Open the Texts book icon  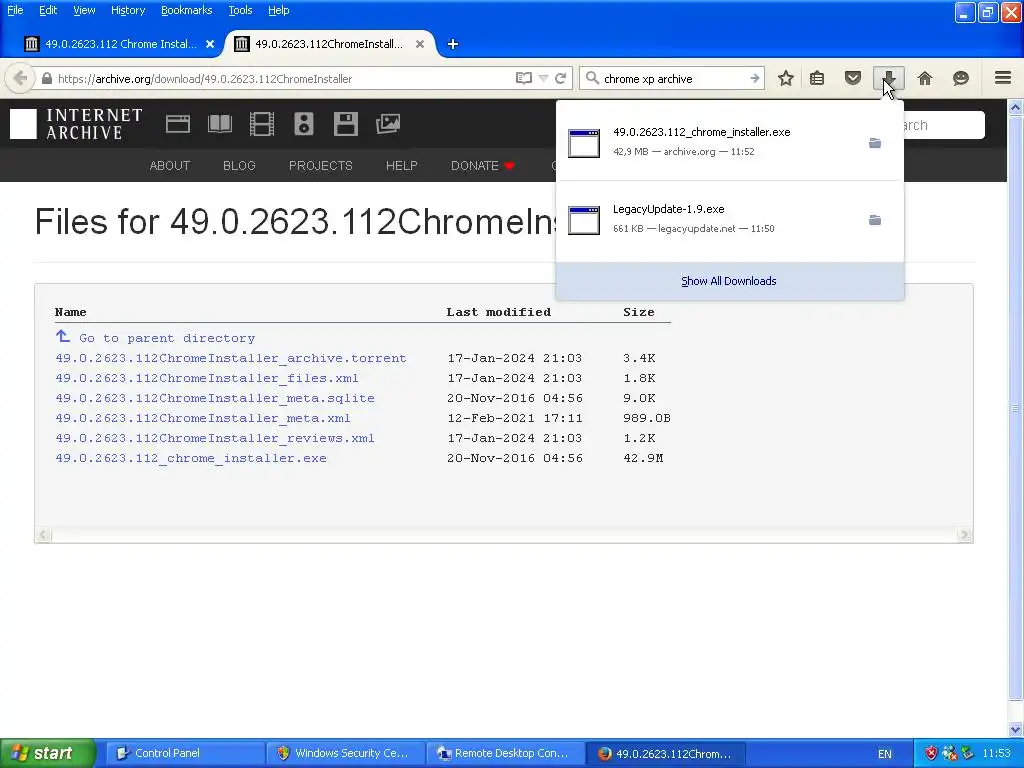coord(220,124)
